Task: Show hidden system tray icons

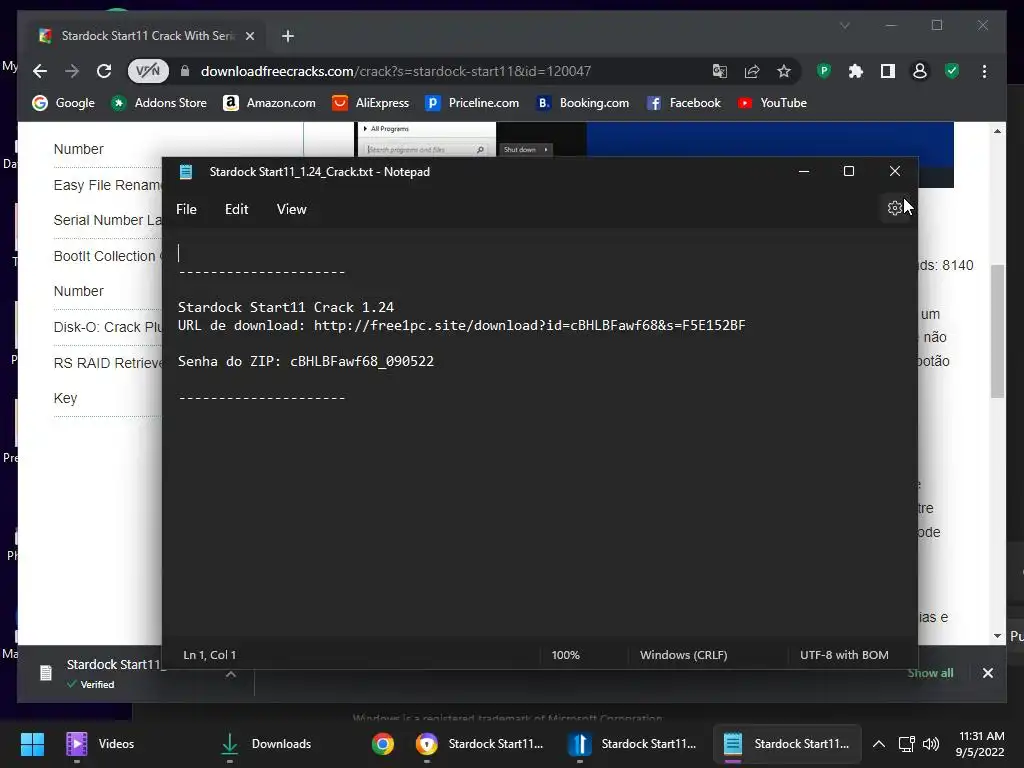Action: click(879, 744)
